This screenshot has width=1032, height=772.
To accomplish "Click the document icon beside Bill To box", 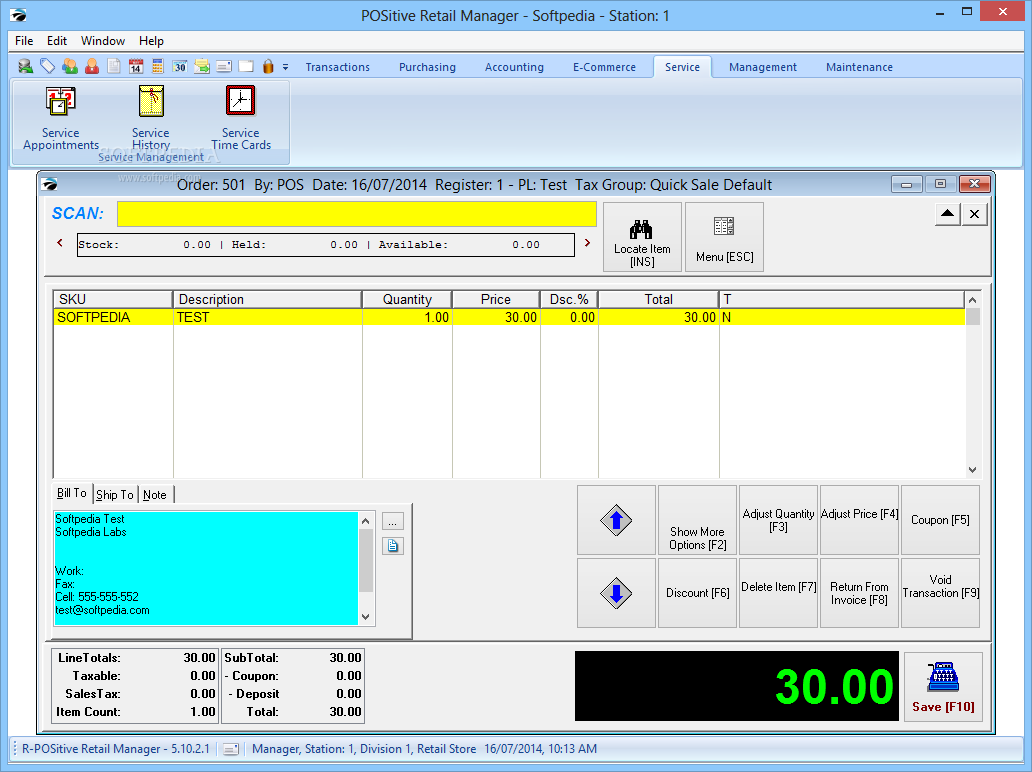I will click(393, 546).
